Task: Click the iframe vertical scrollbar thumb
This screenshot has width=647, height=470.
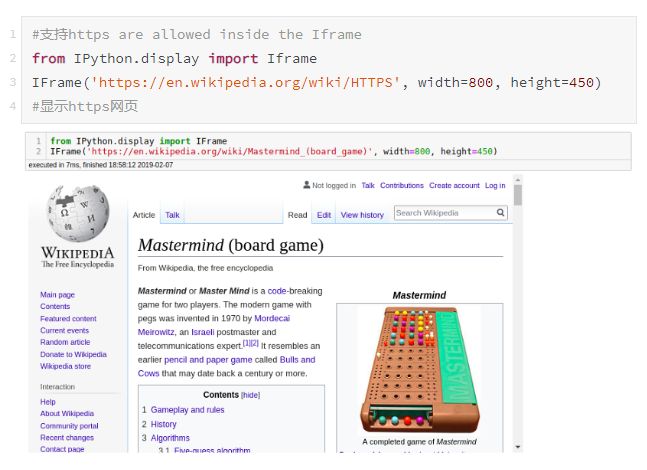Action: click(x=518, y=195)
